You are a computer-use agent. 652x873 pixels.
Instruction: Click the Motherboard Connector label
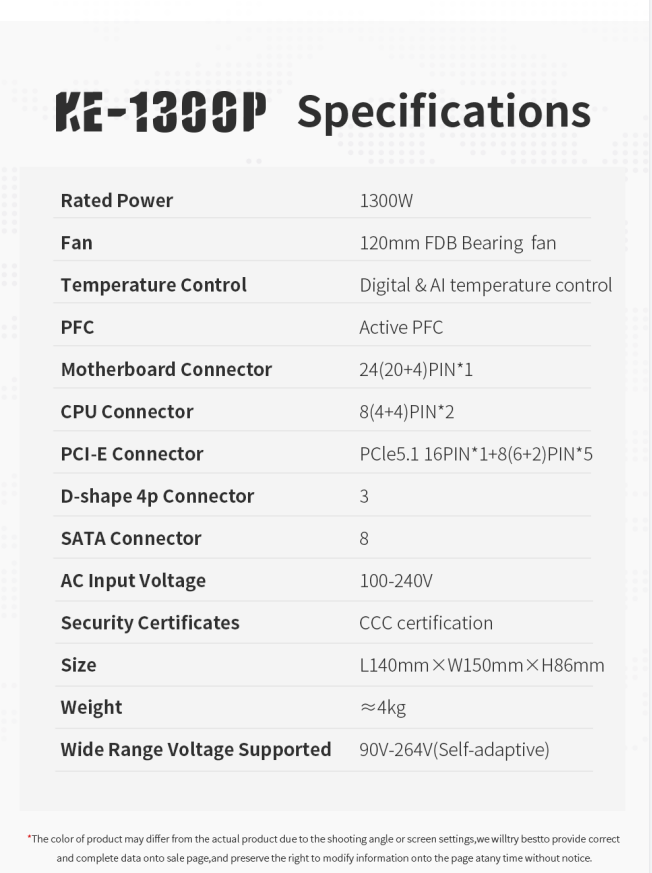(x=166, y=370)
